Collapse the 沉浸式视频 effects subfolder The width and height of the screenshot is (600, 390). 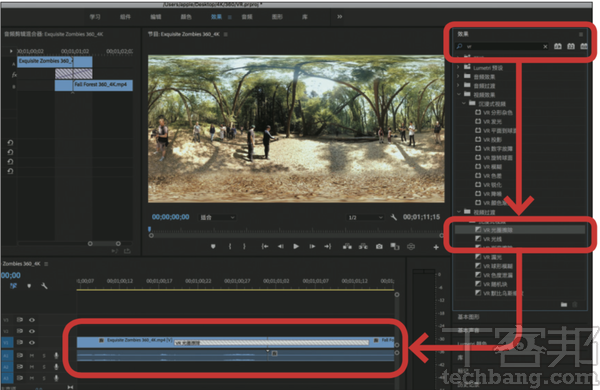[463, 104]
